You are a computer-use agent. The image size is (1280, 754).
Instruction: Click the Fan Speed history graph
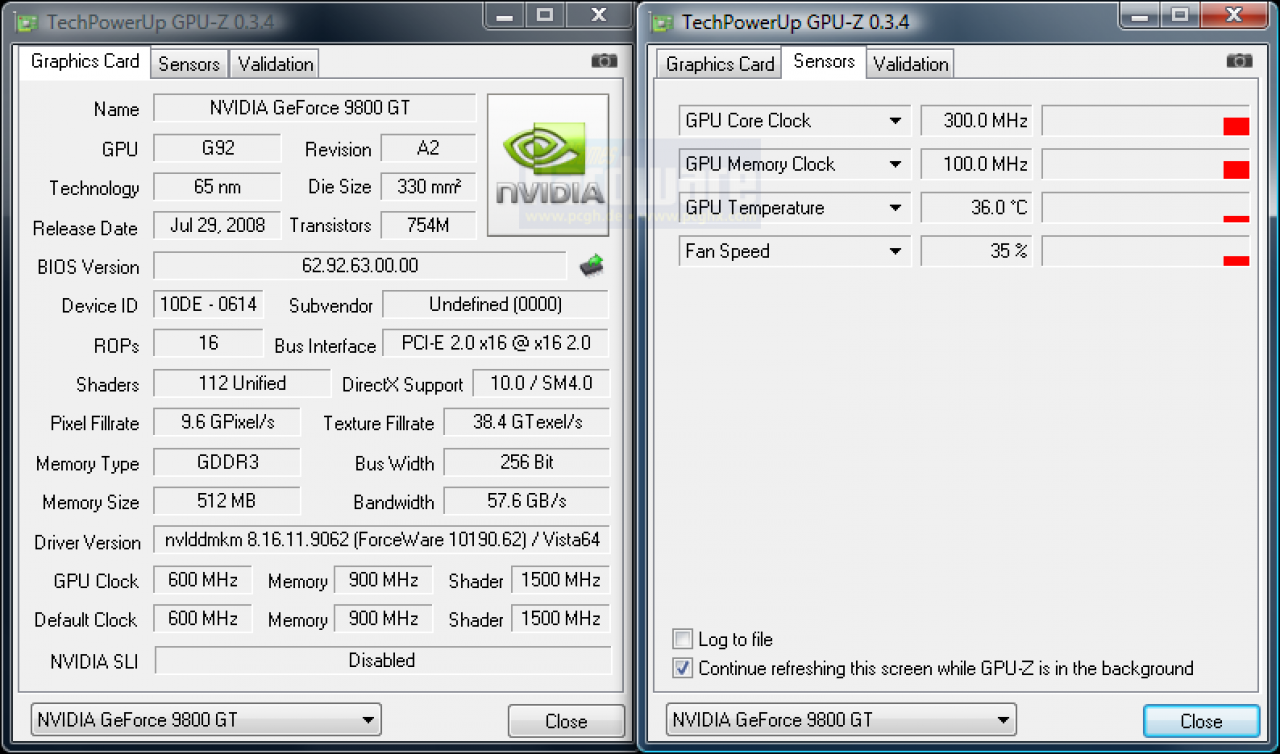pyautogui.click(x=1146, y=252)
